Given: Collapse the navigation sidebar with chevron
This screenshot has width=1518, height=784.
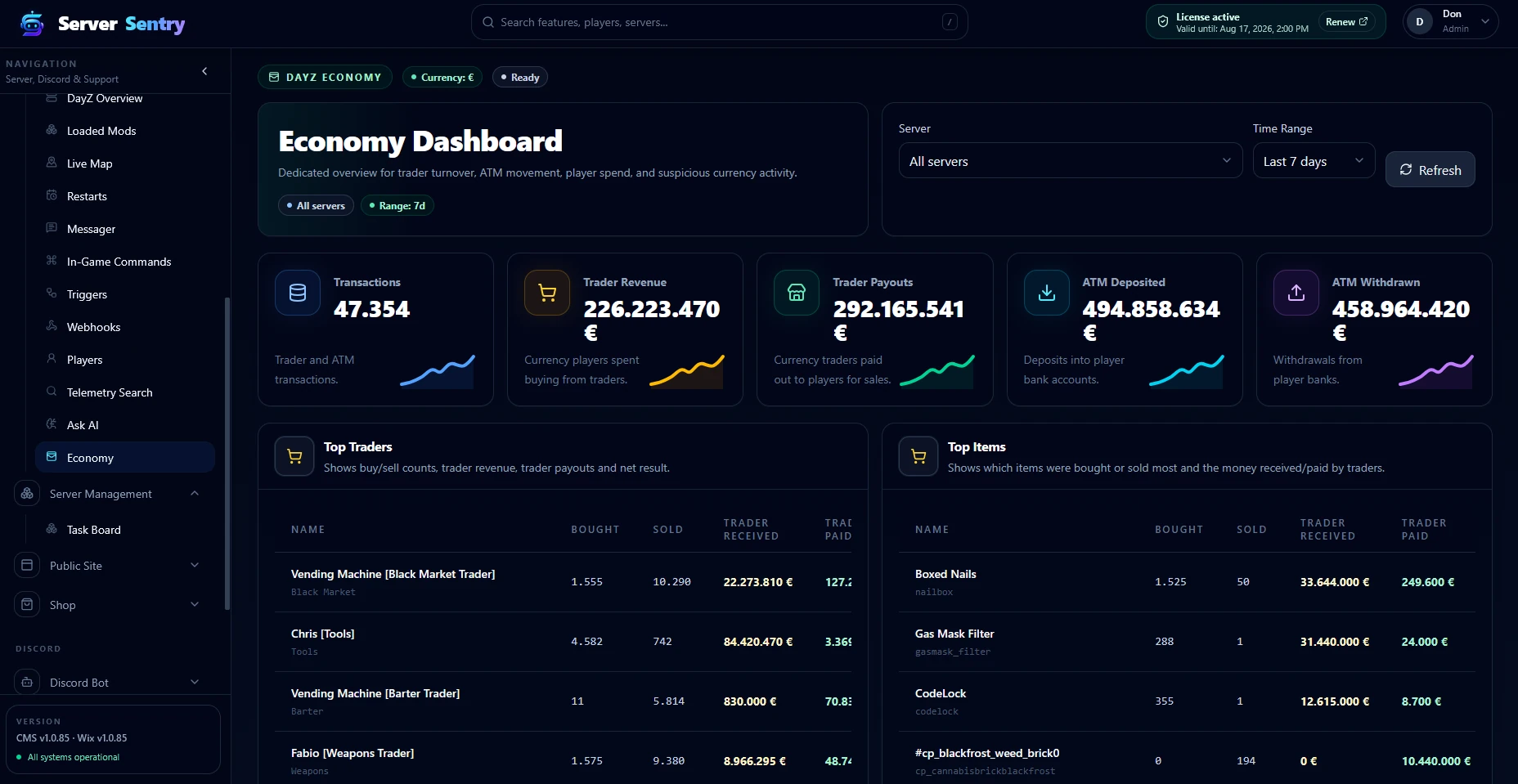Looking at the screenshot, I should click(x=204, y=71).
